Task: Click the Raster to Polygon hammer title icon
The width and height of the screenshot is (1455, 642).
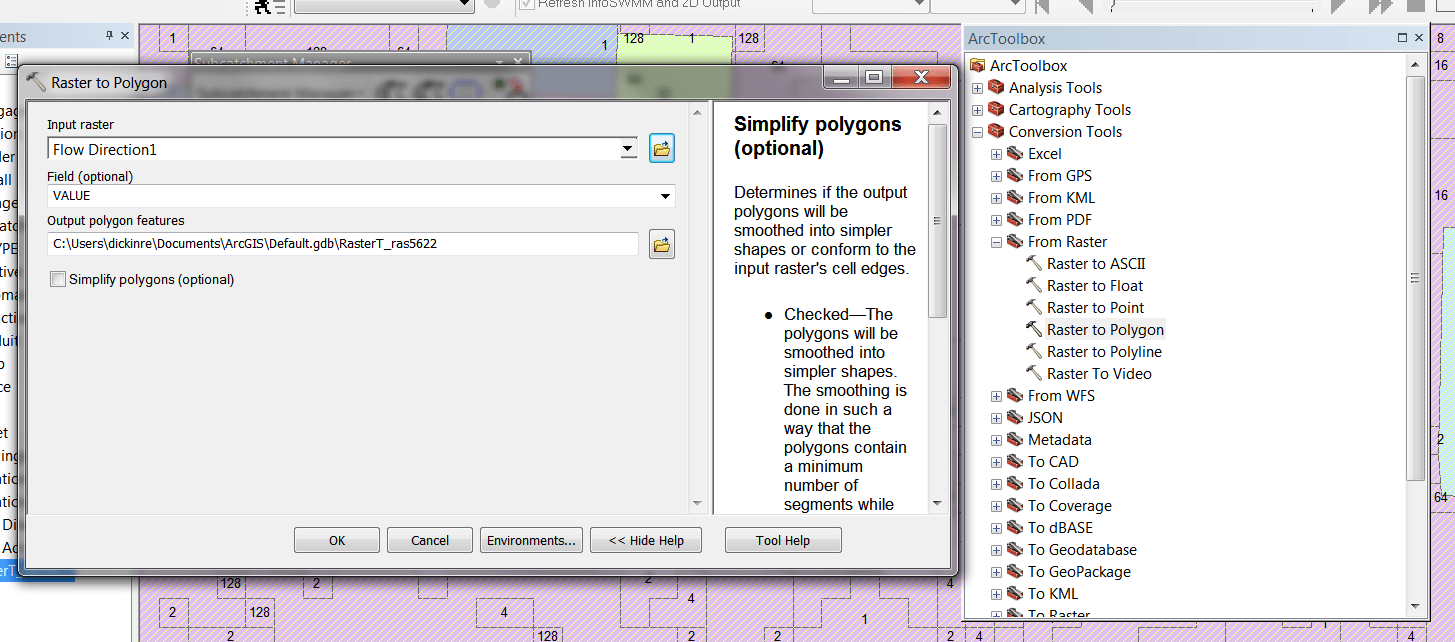Action: coord(36,82)
